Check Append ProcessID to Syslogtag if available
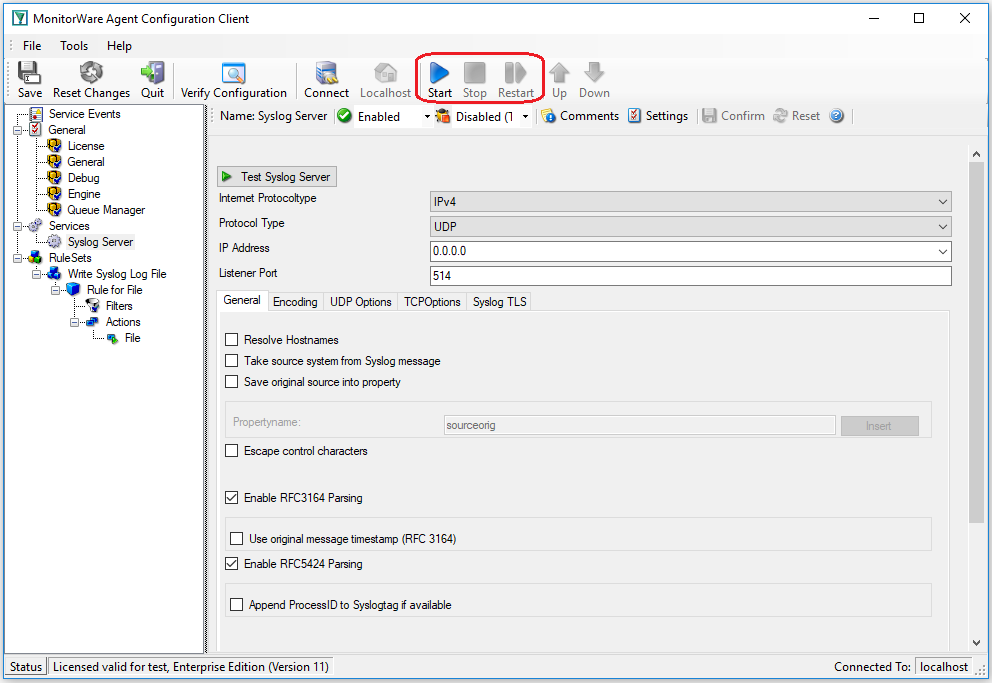This screenshot has width=992, height=683. (x=237, y=605)
